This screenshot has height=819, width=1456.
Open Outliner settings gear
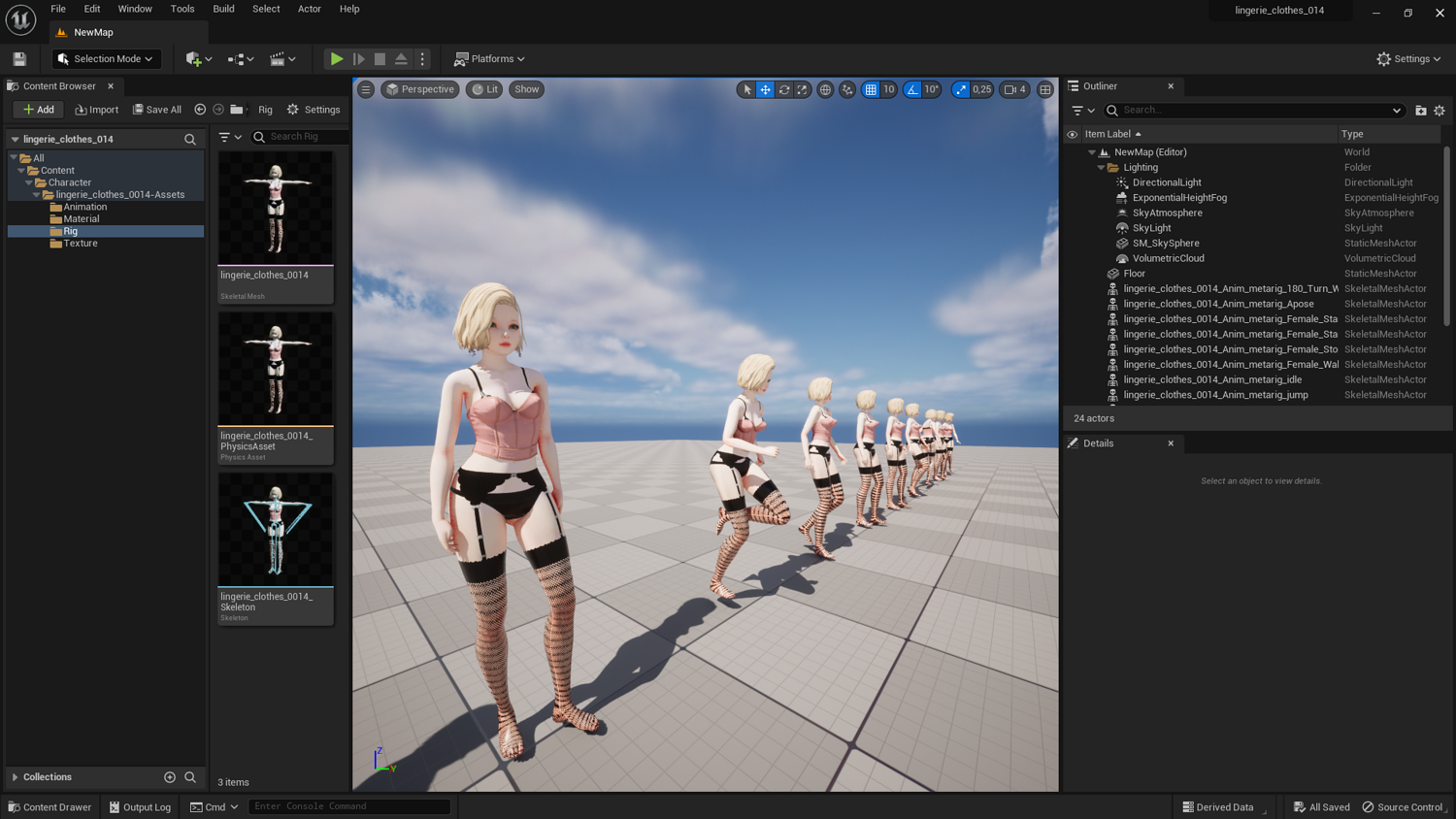coord(1439,111)
